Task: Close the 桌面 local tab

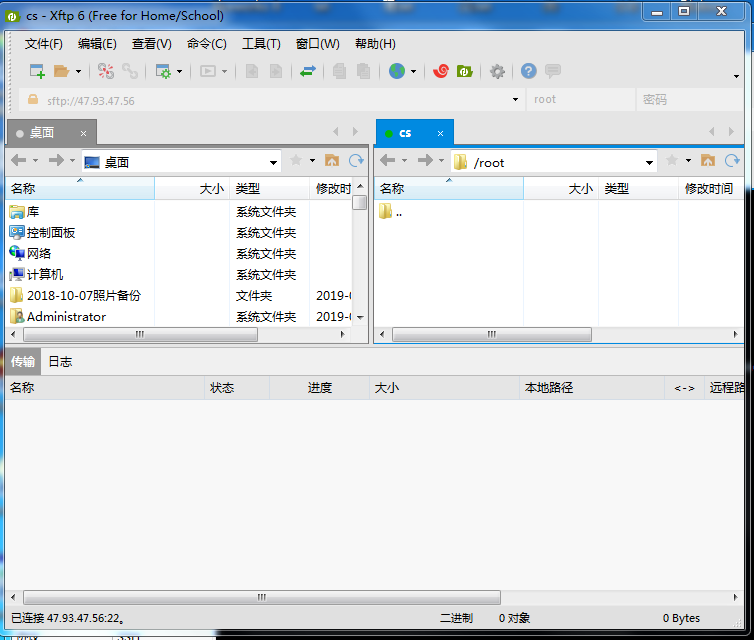Action: [x=84, y=133]
